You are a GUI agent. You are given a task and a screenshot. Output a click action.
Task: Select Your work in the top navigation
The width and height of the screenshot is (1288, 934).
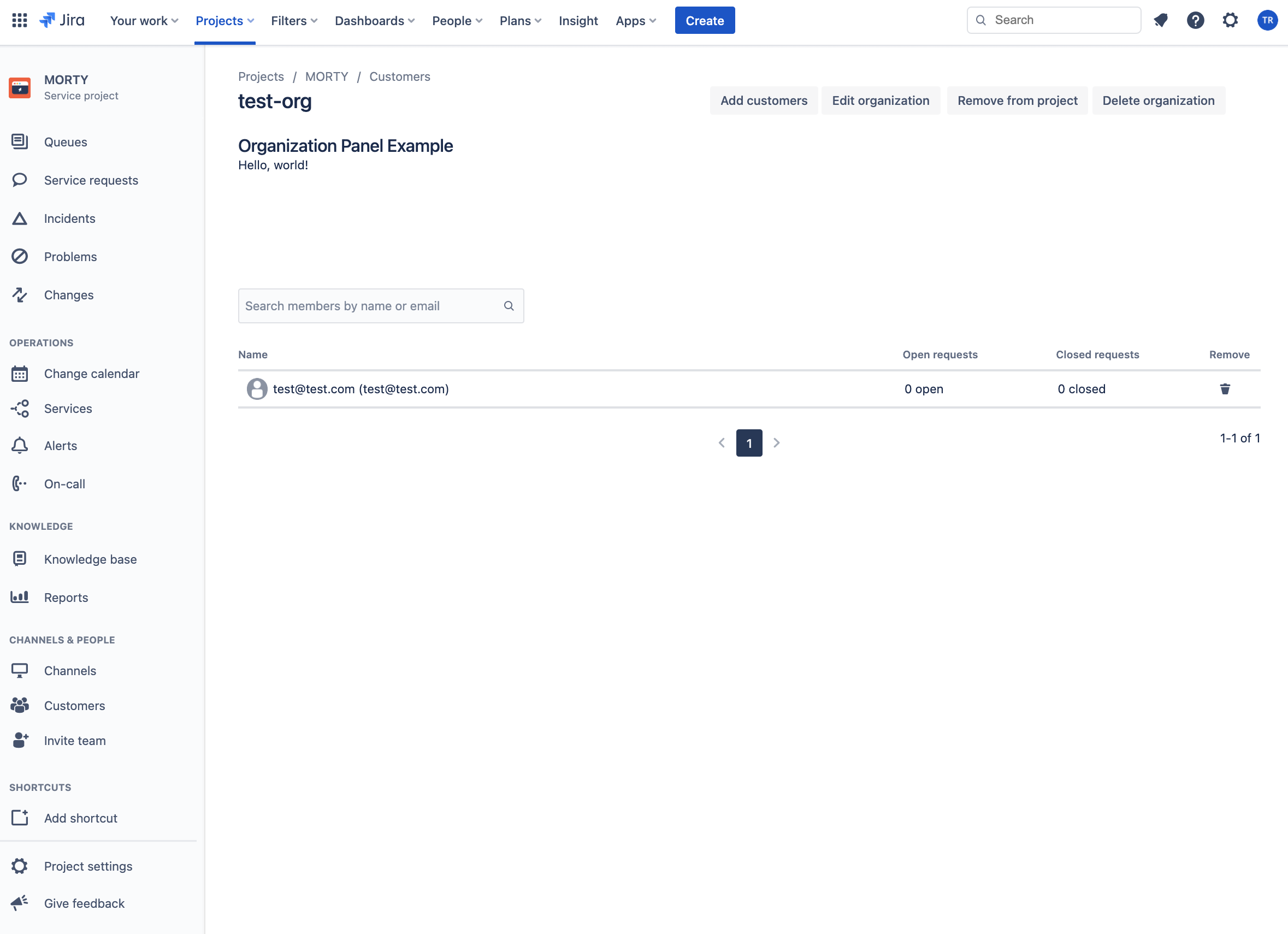tap(143, 20)
